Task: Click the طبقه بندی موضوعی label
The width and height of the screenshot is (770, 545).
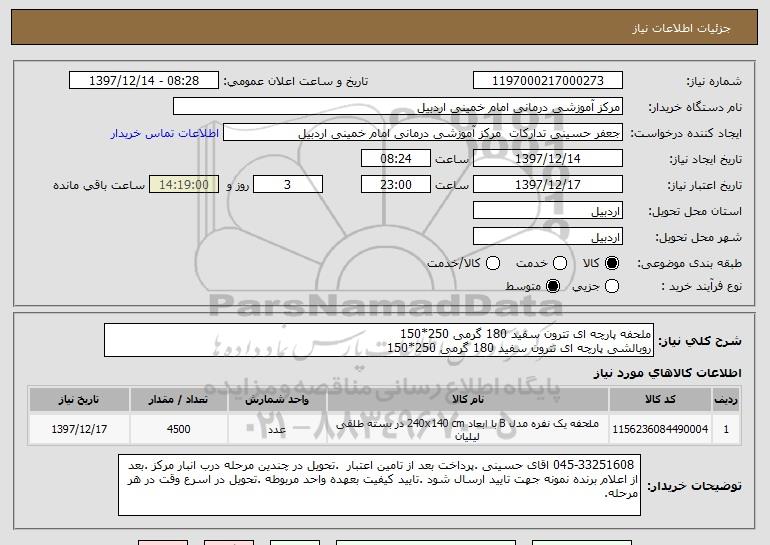Action: point(689,264)
